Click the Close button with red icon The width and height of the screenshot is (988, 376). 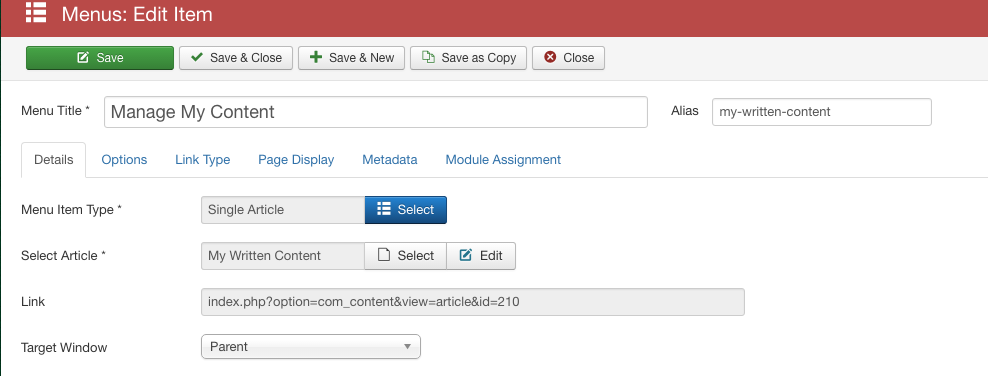point(568,58)
